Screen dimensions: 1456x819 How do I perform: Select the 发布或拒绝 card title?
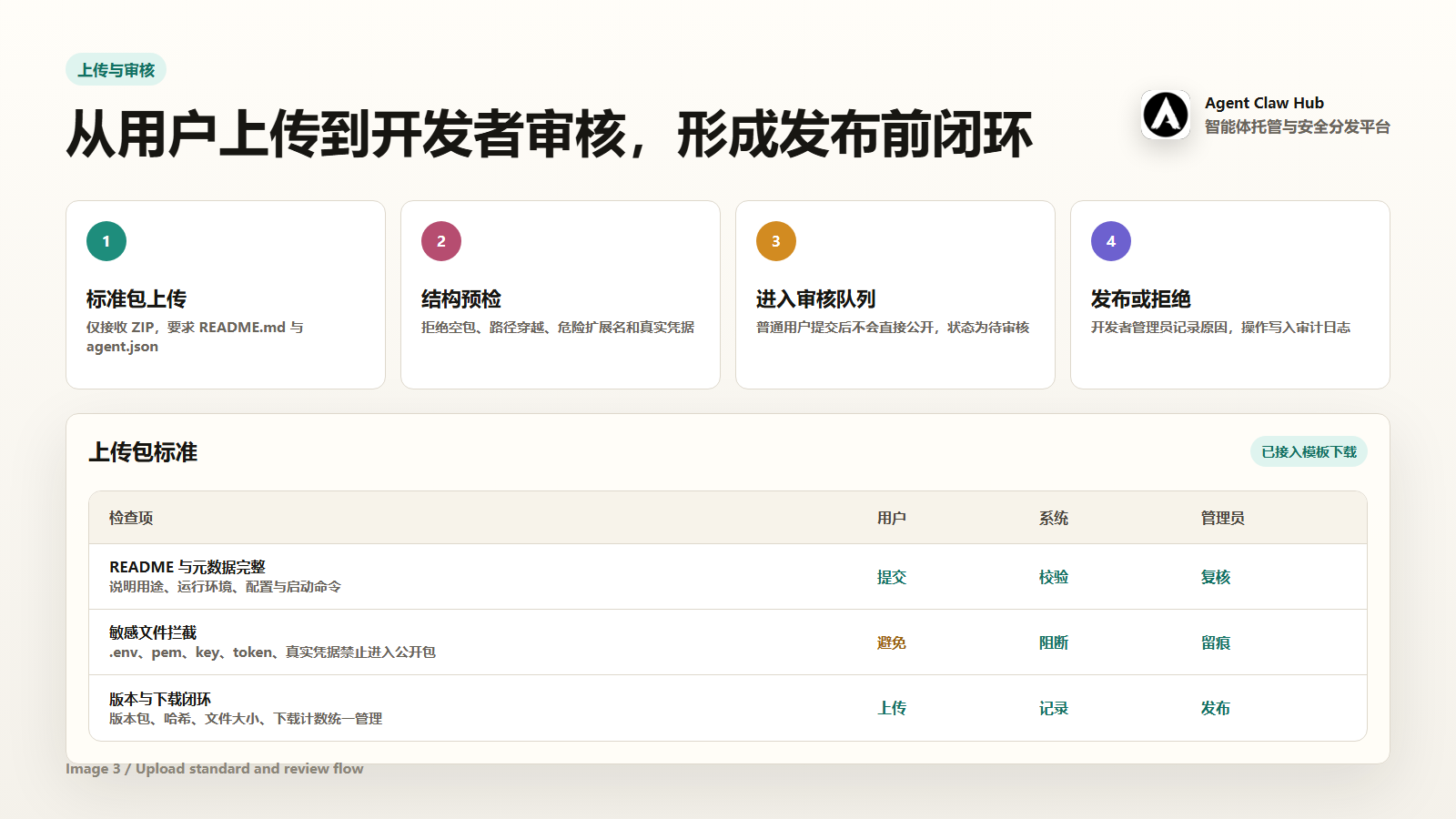pos(1141,299)
